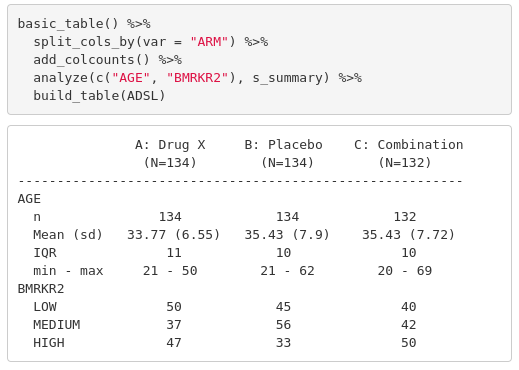Select the A: Drug X column header
519x370 pixels.
pyautogui.click(x=170, y=145)
